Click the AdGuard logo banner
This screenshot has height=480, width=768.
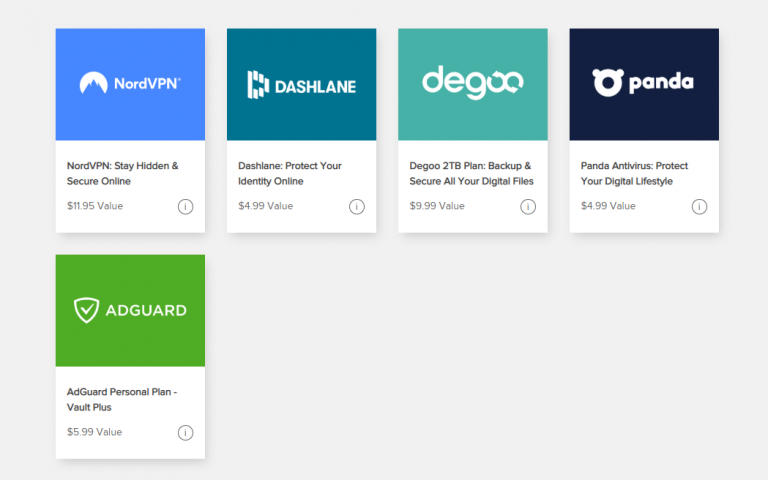130,311
